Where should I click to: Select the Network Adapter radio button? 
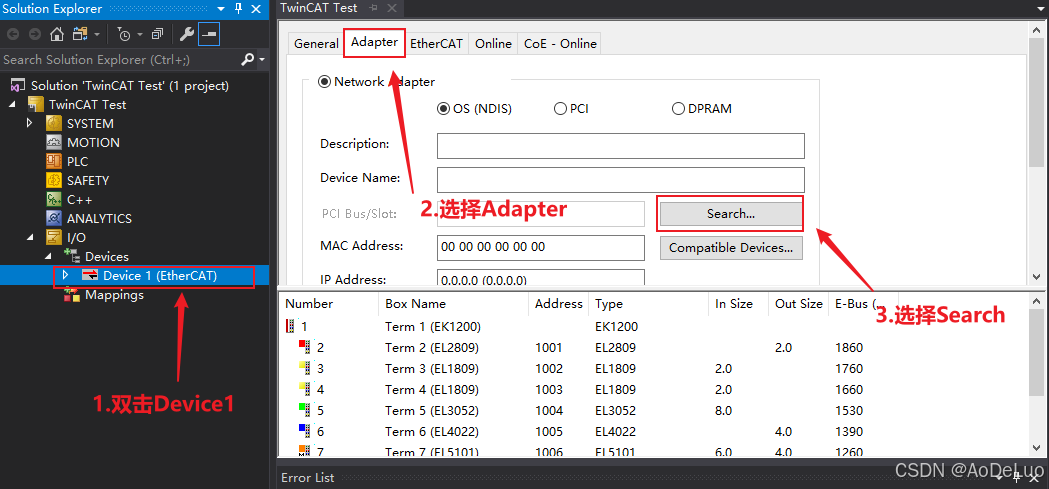click(x=324, y=82)
